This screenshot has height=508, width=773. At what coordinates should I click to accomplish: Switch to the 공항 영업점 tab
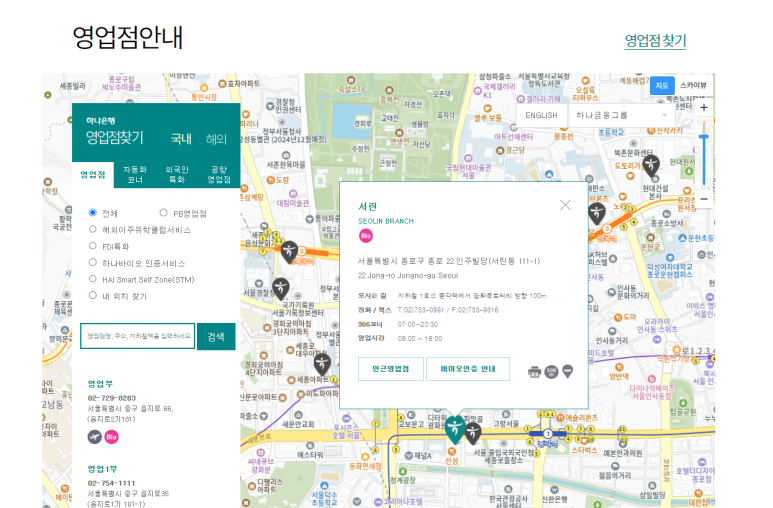click(x=219, y=175)
